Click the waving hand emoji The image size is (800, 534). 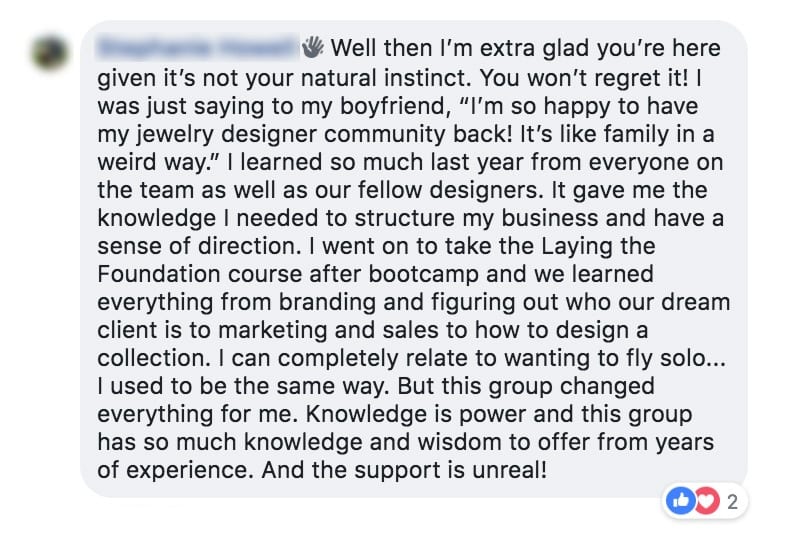[312, 47]
